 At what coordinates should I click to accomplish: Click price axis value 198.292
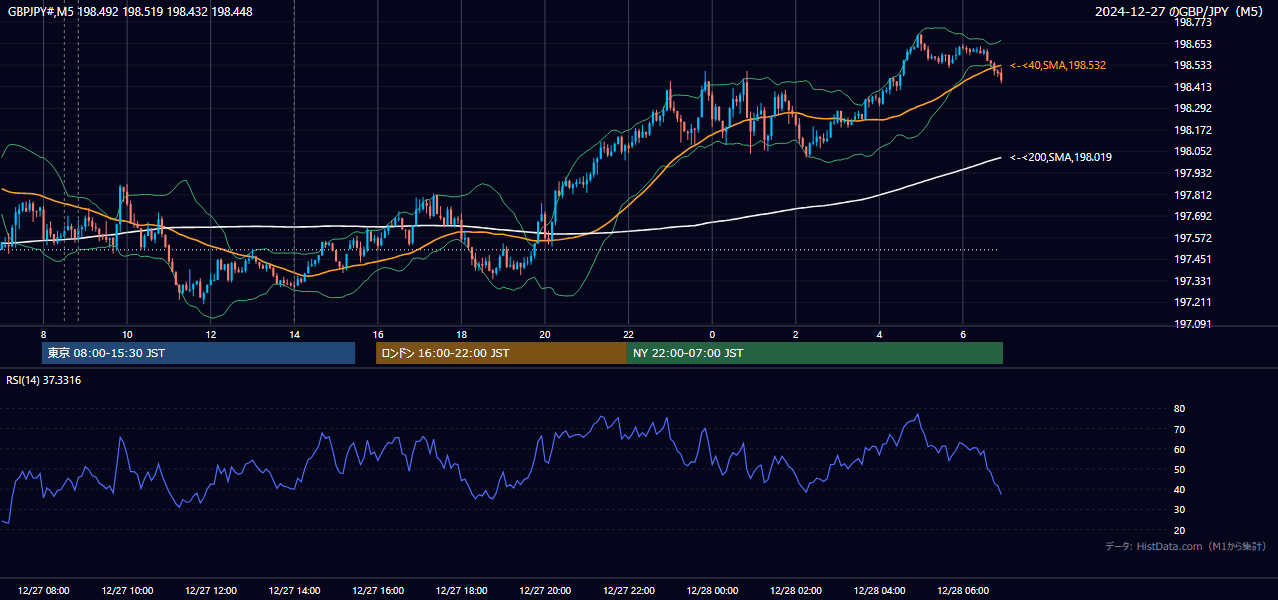click(x=1193, y=108)
